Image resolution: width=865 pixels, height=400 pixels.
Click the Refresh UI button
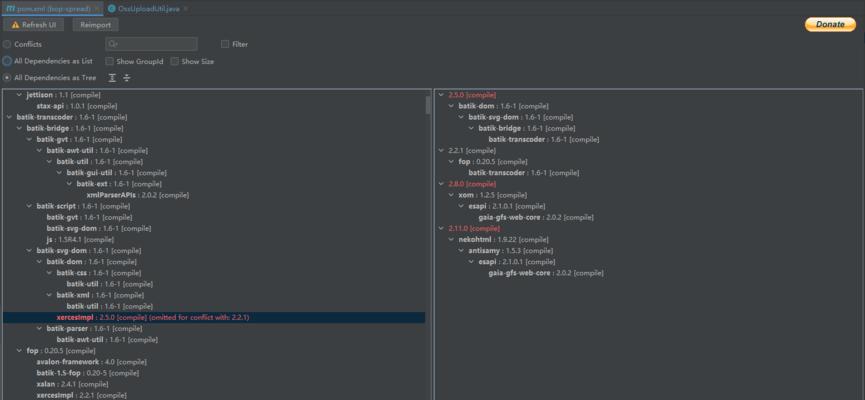pyautogui.click(x=34, y=25)
